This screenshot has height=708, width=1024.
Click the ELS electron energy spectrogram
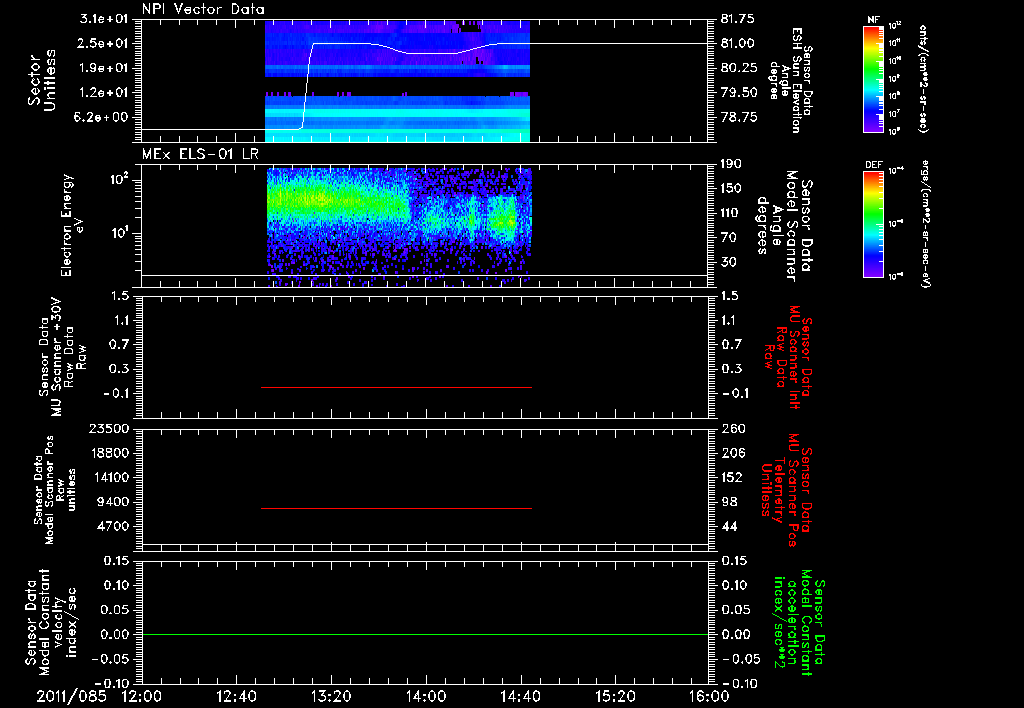click(x=400, y=226)
